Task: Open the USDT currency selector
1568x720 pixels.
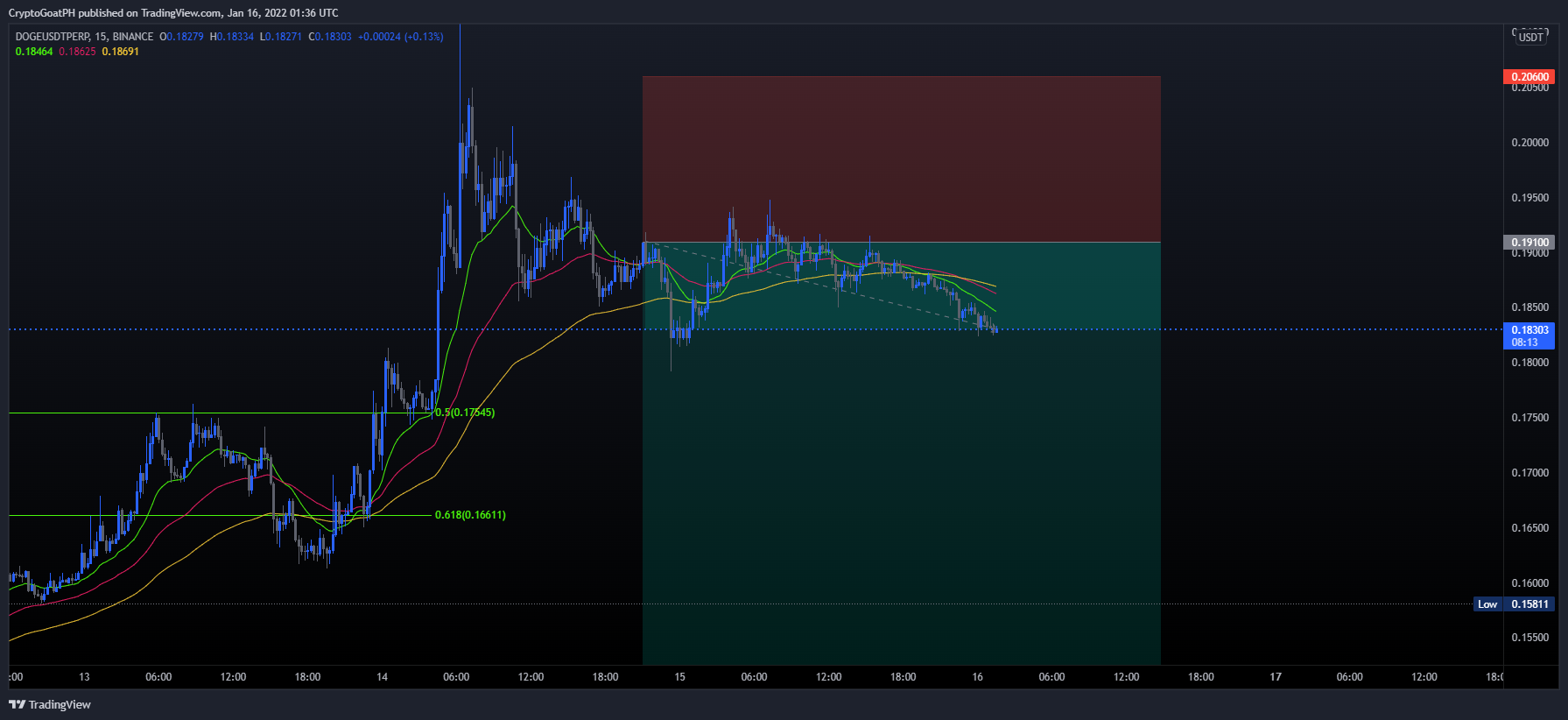Action: (1530, 37)
